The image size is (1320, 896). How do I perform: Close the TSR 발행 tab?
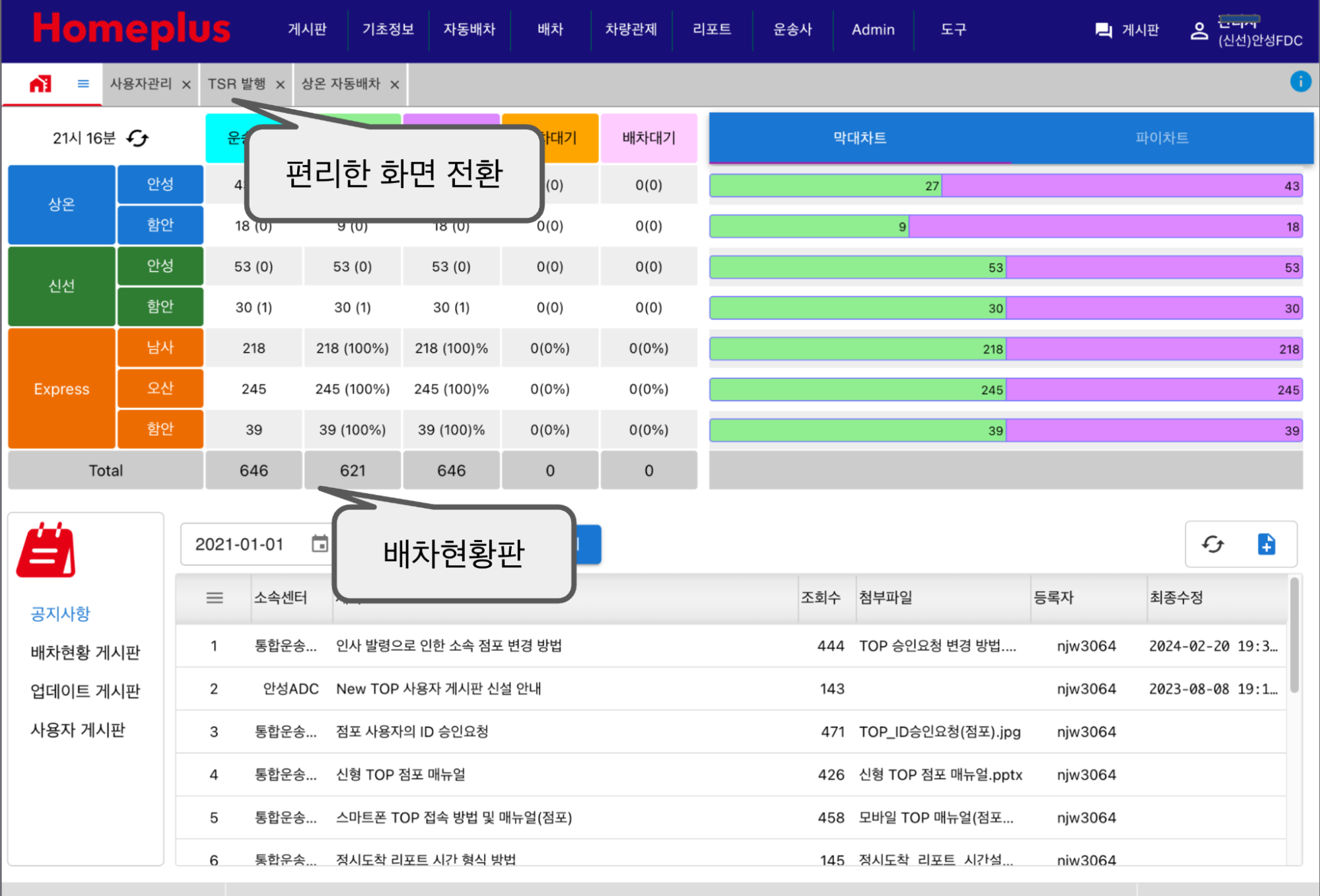pos(280,85)
